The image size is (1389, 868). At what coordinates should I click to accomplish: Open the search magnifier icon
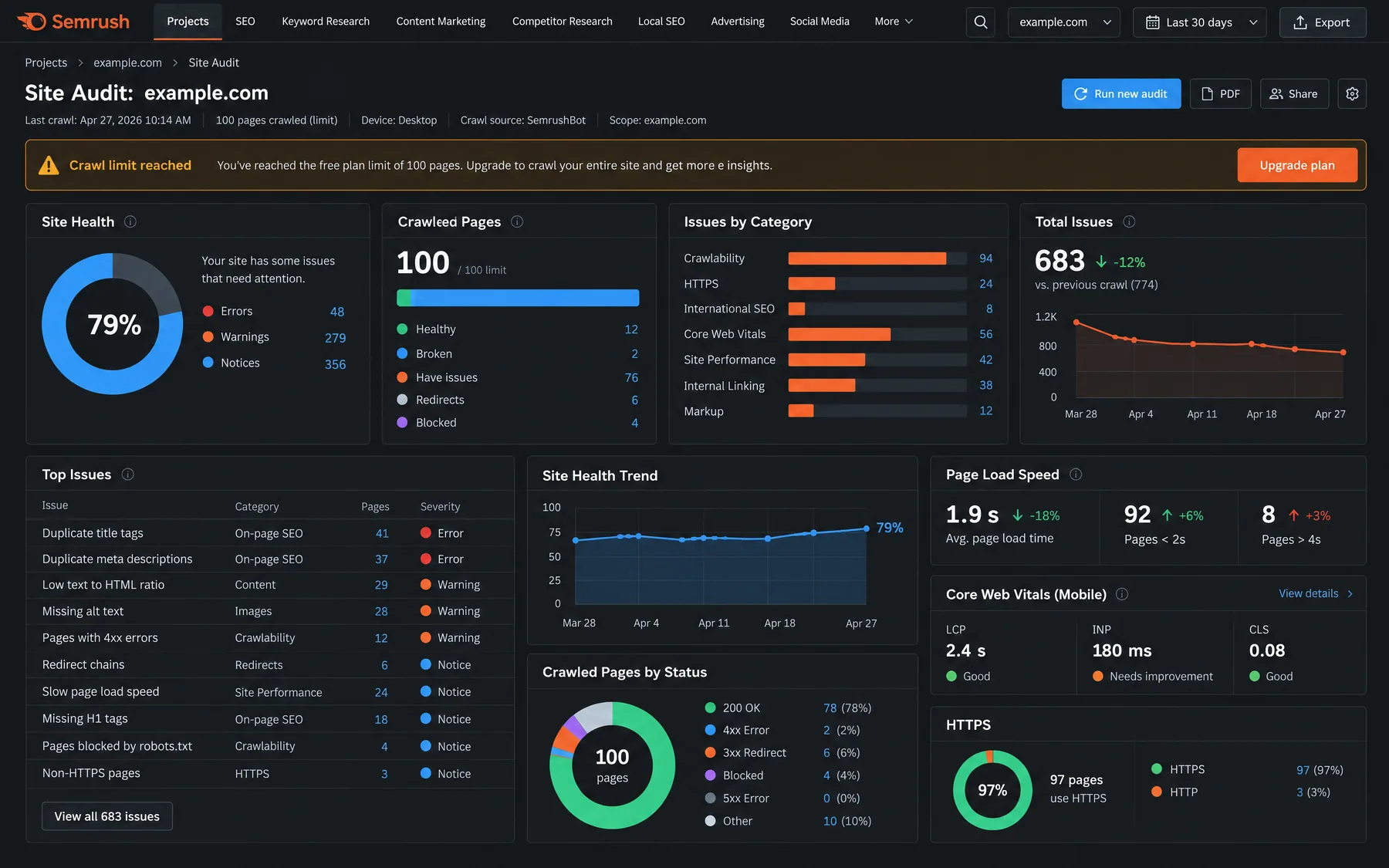point(980,22)
